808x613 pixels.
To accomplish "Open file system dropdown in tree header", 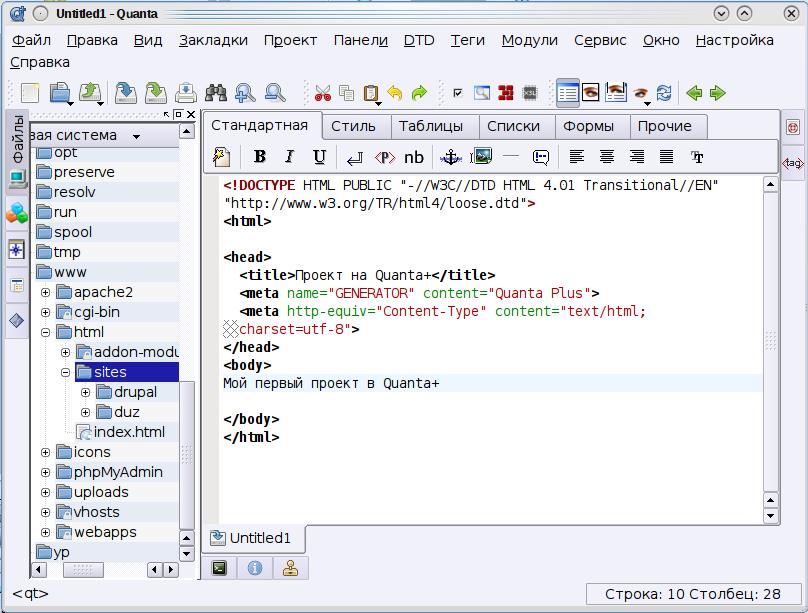I will pyautogui.click(x=136, y=137).
